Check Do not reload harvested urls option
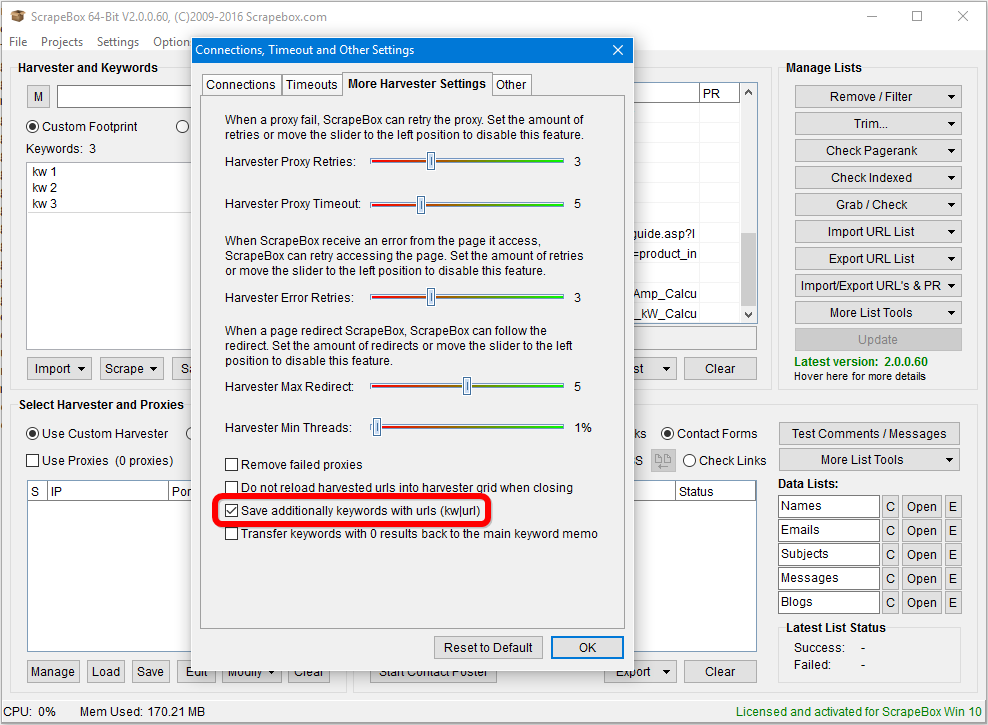The image size is (988, 725). [x=232, y=488]
